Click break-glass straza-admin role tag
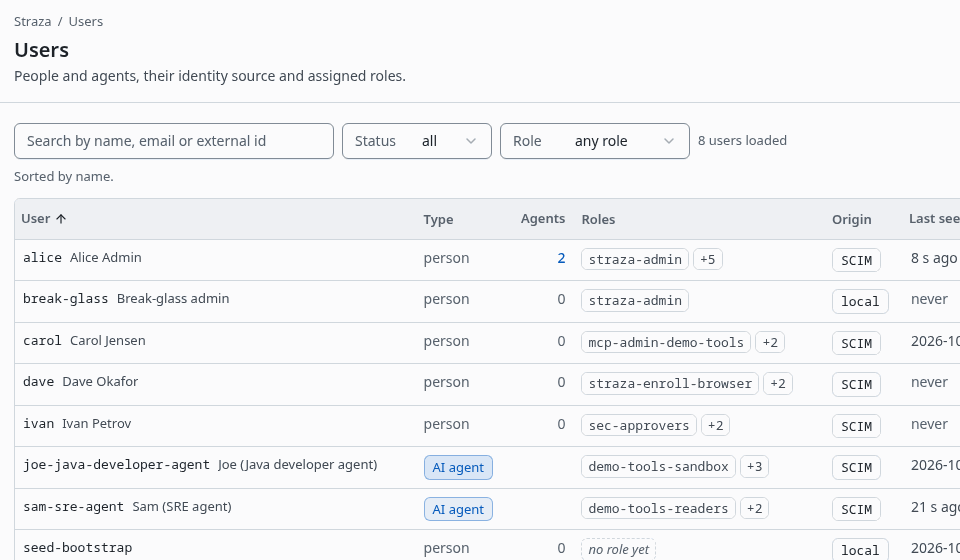Screen dimensions: 960x560 (x=635, y=301)
